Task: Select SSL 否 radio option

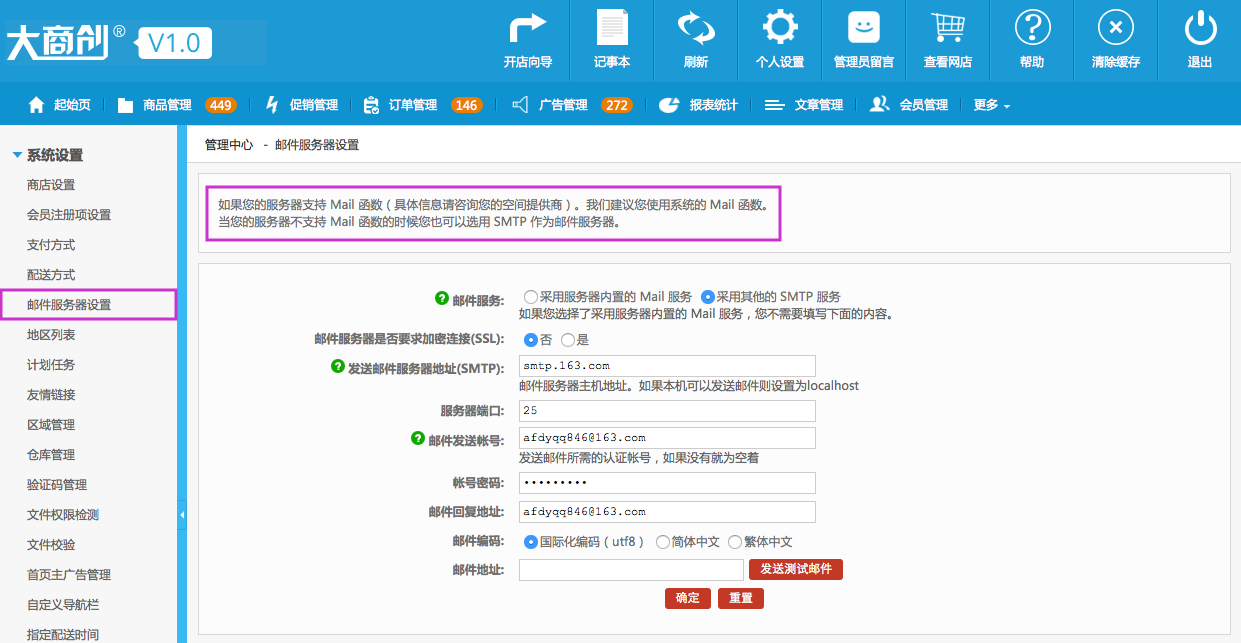Action: [x=531, y=340]
